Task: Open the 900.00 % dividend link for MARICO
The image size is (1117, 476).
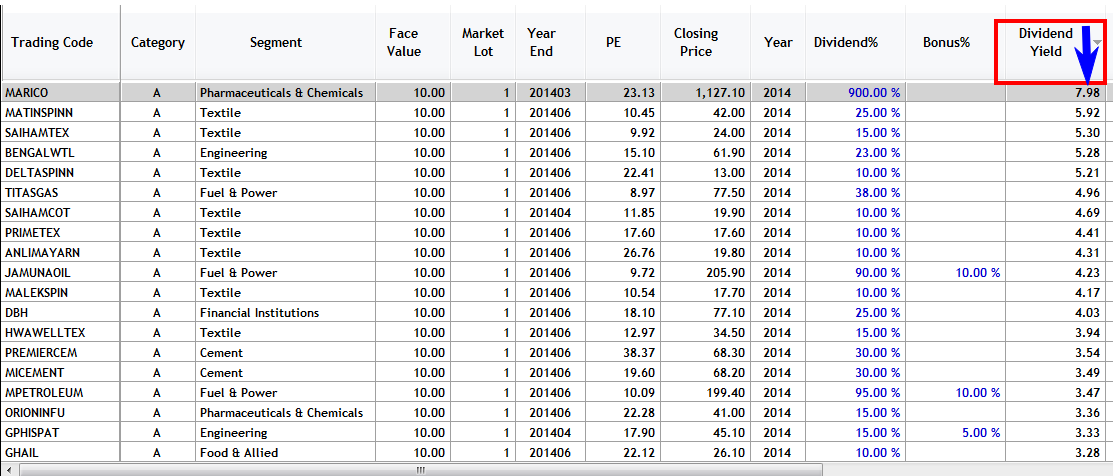Action: 874,93
